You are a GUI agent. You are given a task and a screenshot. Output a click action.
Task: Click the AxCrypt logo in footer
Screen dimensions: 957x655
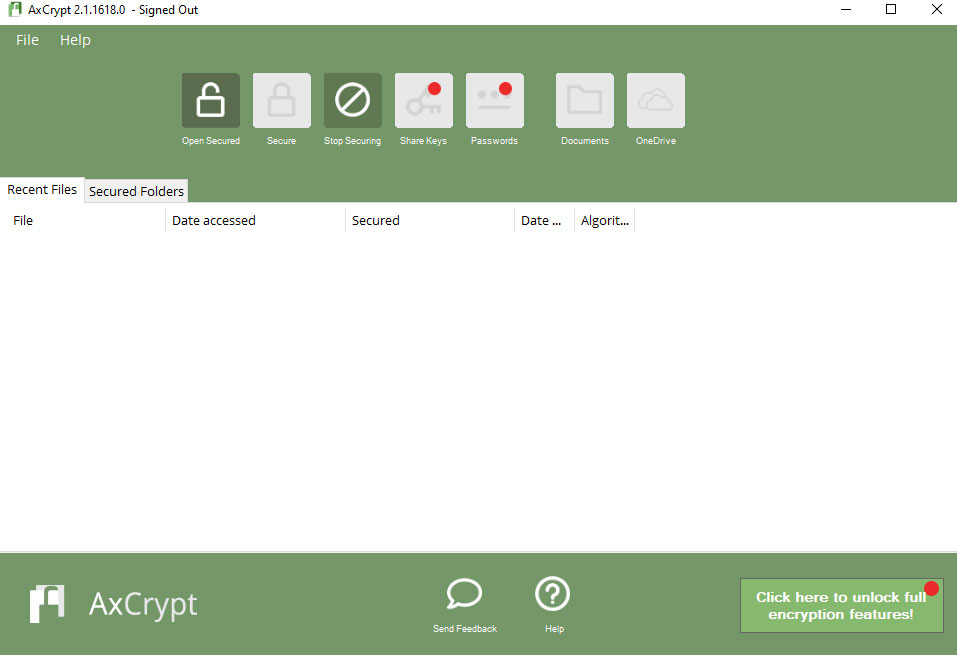[x=47, y=604]
